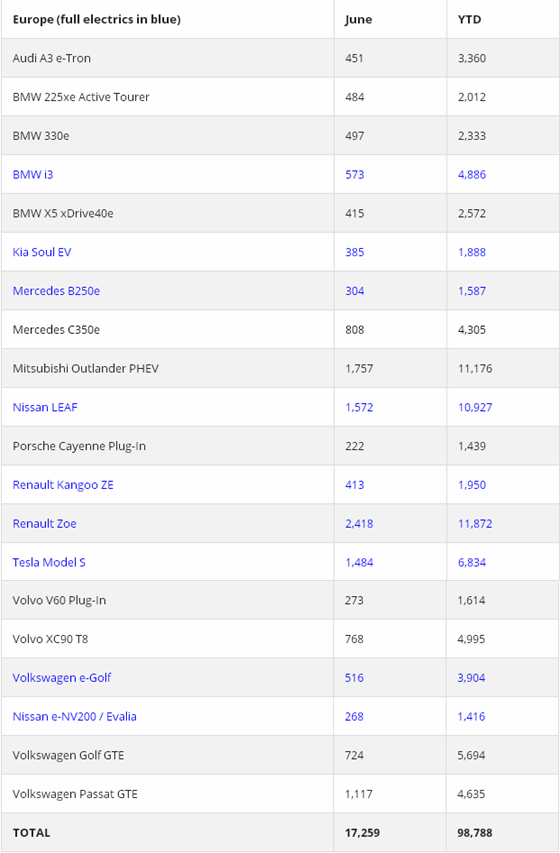Select Mitsubishi Outlander PHEV YTD value 11,176

click(475, 368)
